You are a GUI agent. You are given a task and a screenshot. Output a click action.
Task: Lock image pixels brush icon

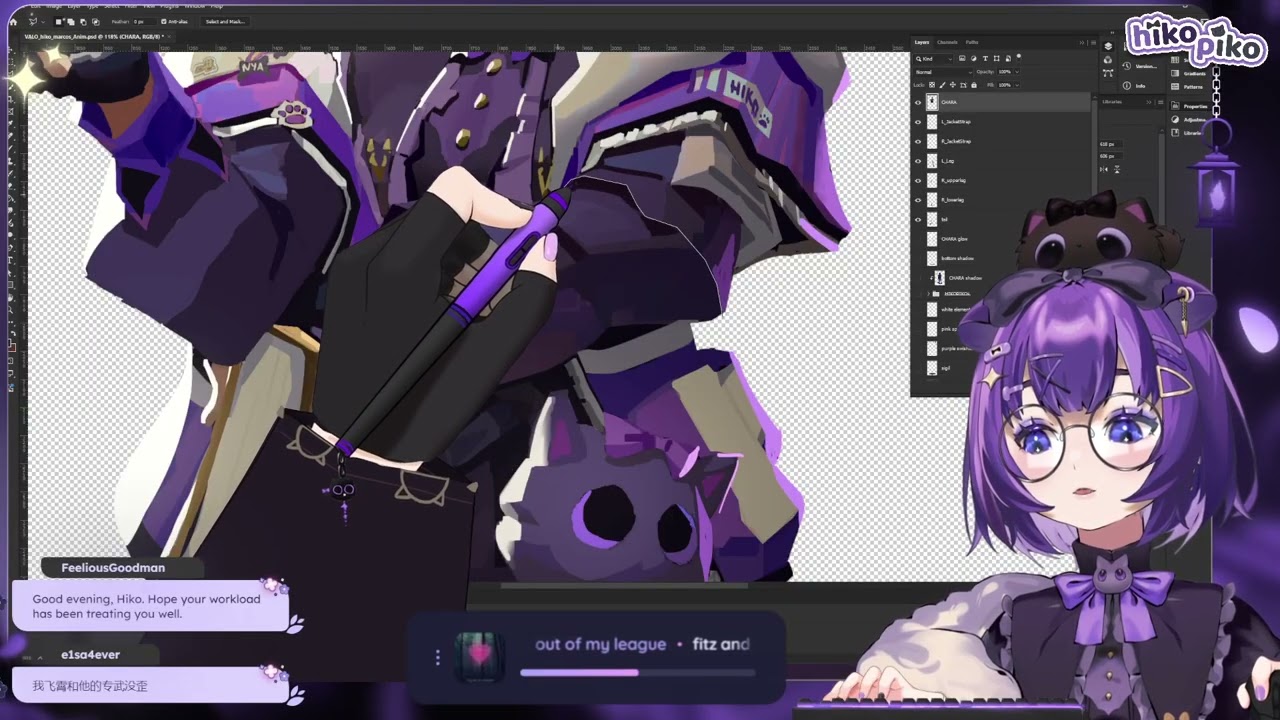coord(942,85)
